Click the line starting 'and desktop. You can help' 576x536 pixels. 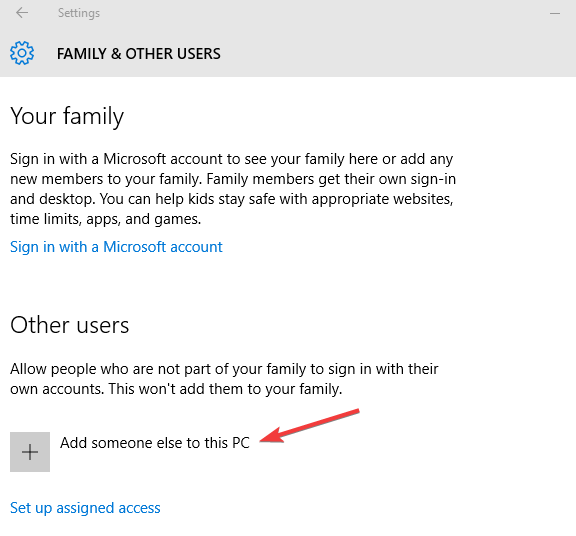coord(232,199)
